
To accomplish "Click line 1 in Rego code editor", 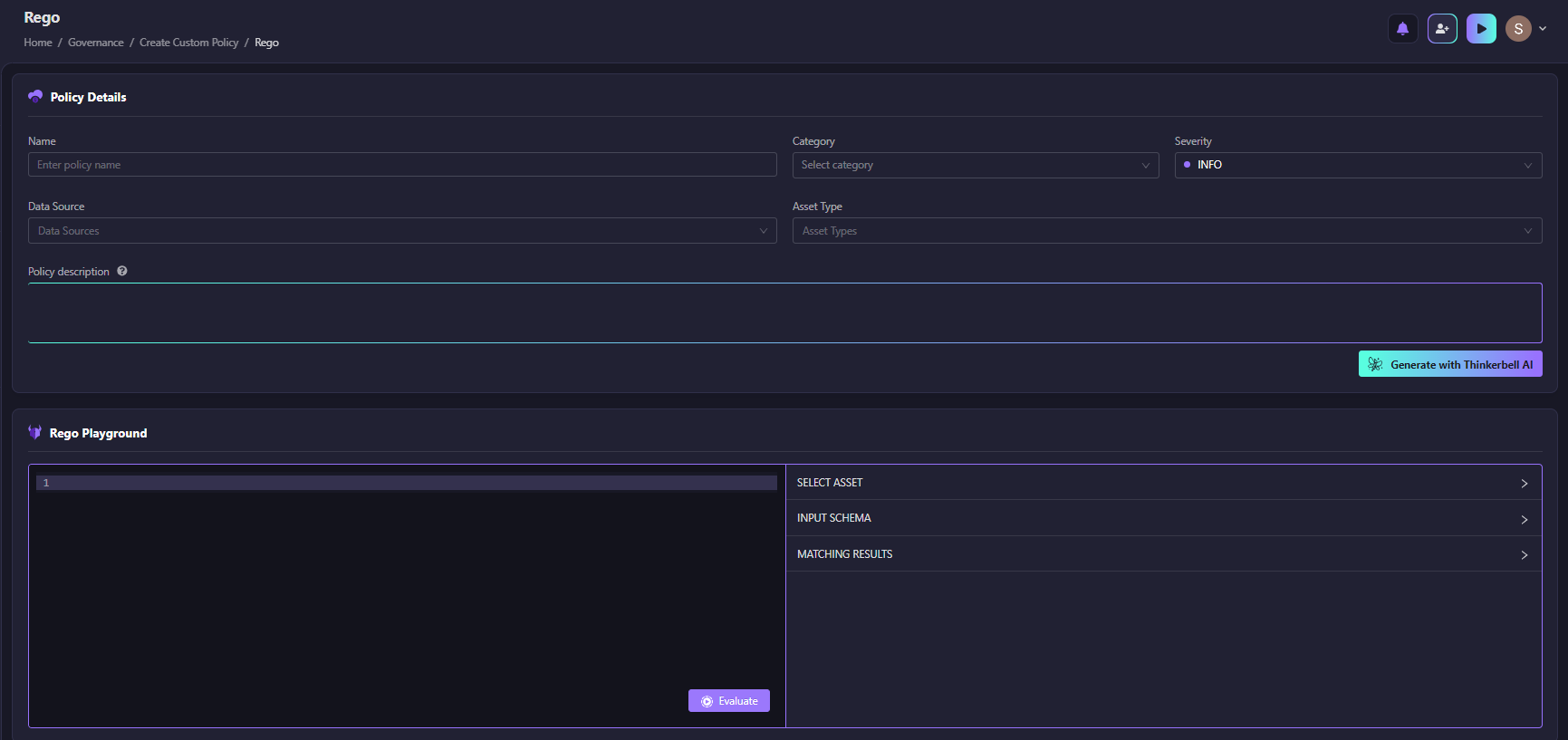I will 407,483.
